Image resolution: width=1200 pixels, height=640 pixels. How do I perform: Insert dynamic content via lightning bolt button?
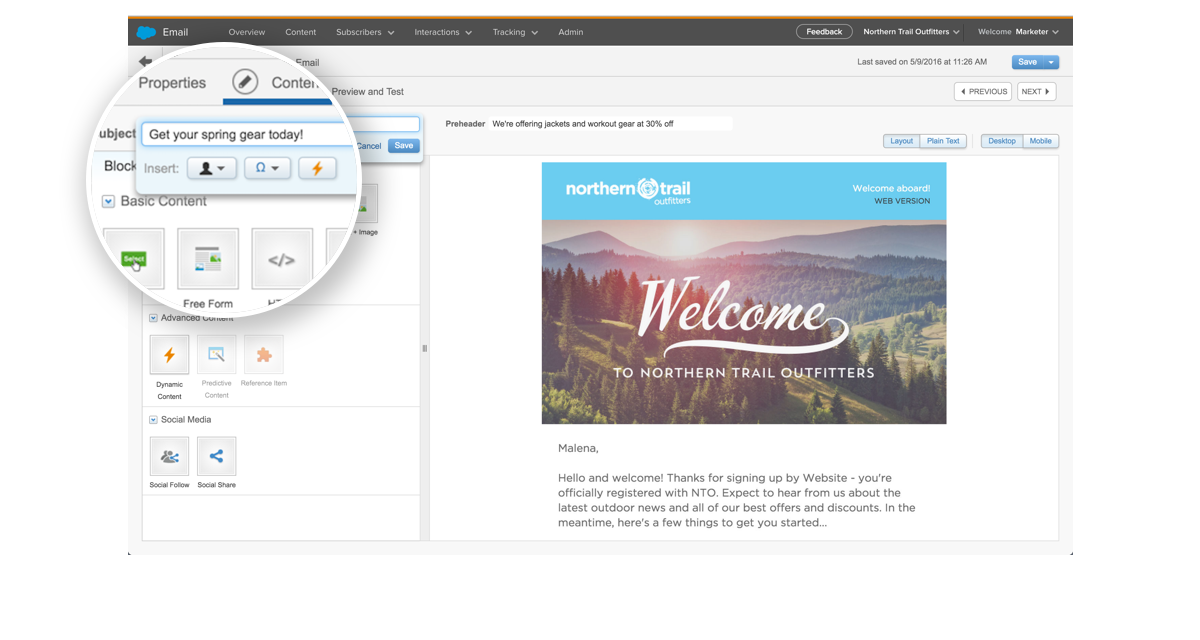[317, 168]
